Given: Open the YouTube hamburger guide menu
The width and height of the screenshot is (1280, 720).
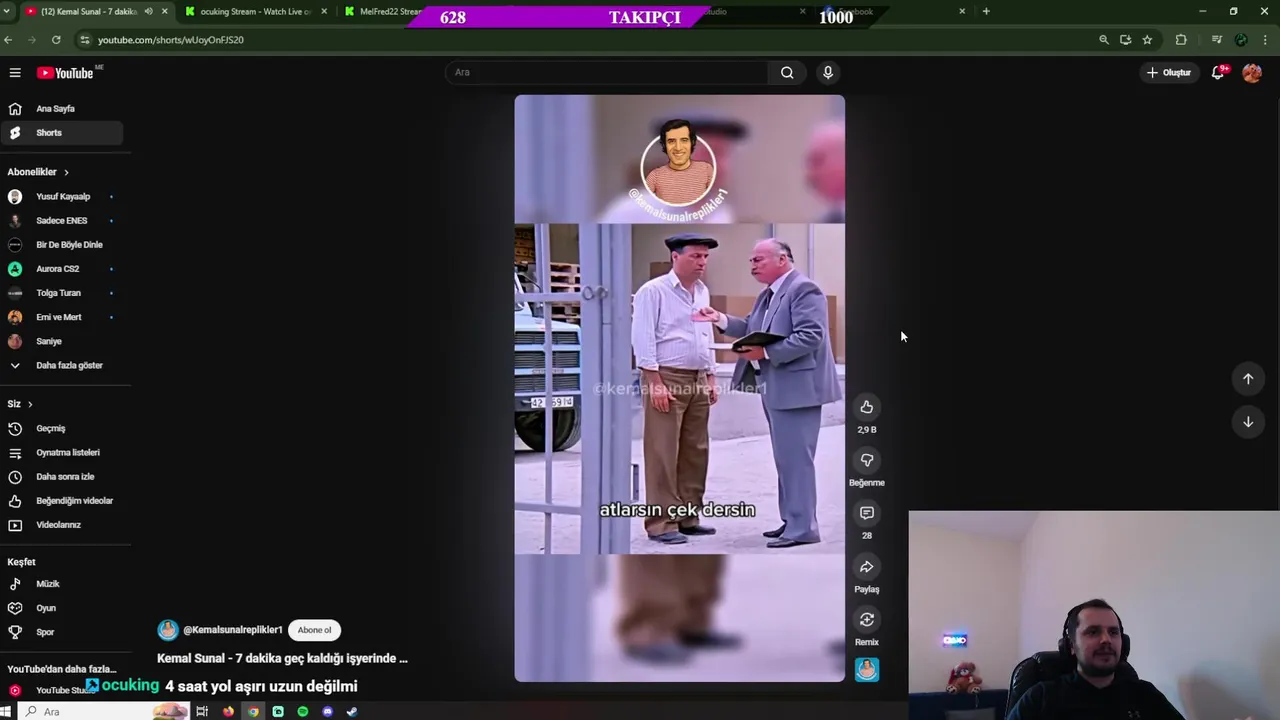Looking at the screenshot, I should click(15, 73).
